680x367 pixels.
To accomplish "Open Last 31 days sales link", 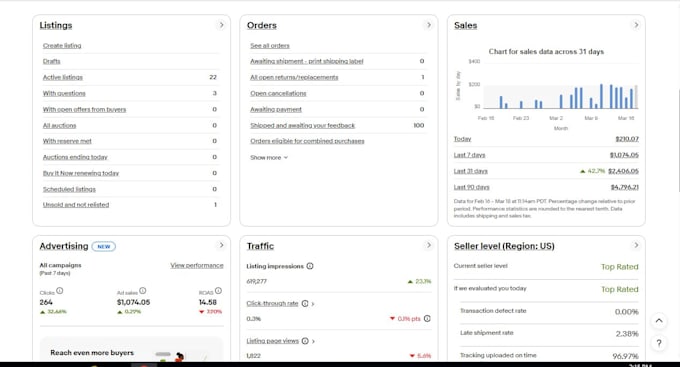I will pos(471,171).
